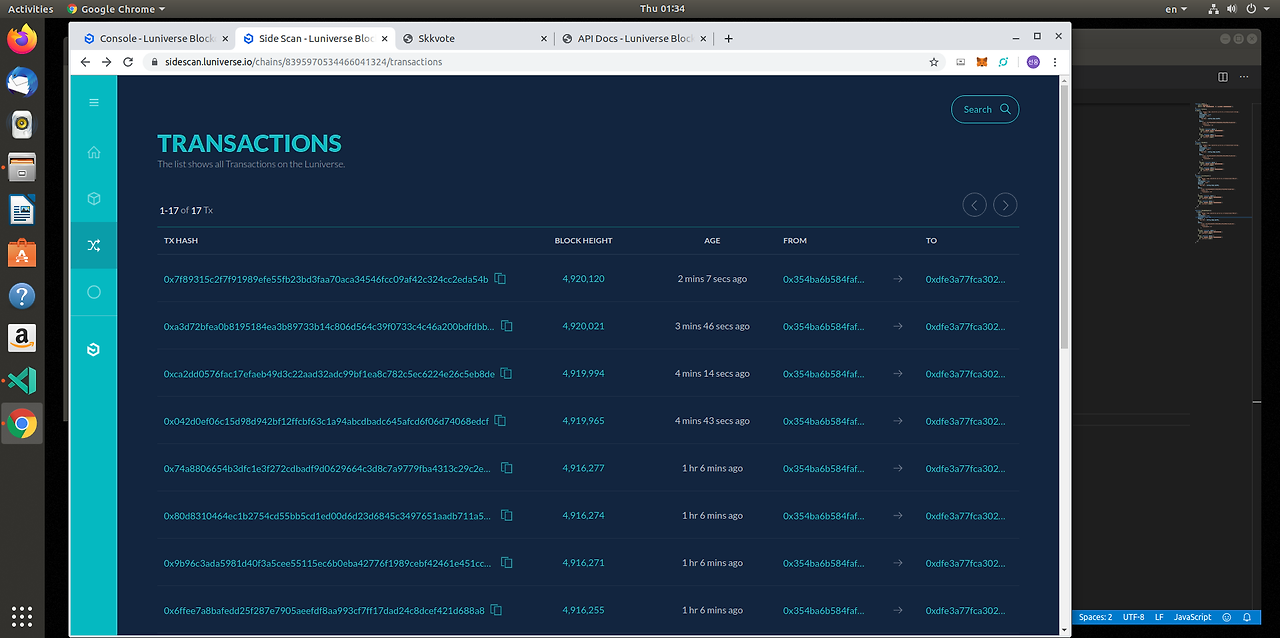Click the Luniverse logo icon in sidebar
Screen dimensions: 1280x638
tap(94, 349)
